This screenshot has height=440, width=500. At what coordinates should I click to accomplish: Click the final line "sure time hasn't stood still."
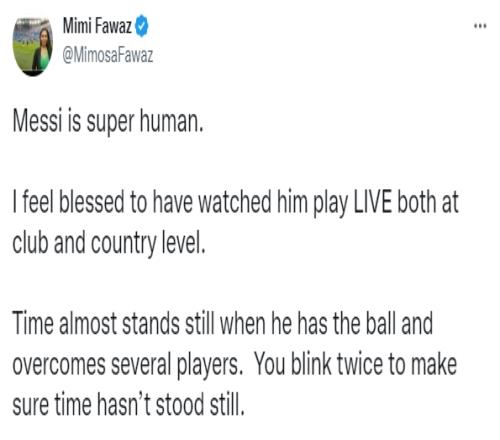pyautogui.click(x=128, y=404)
